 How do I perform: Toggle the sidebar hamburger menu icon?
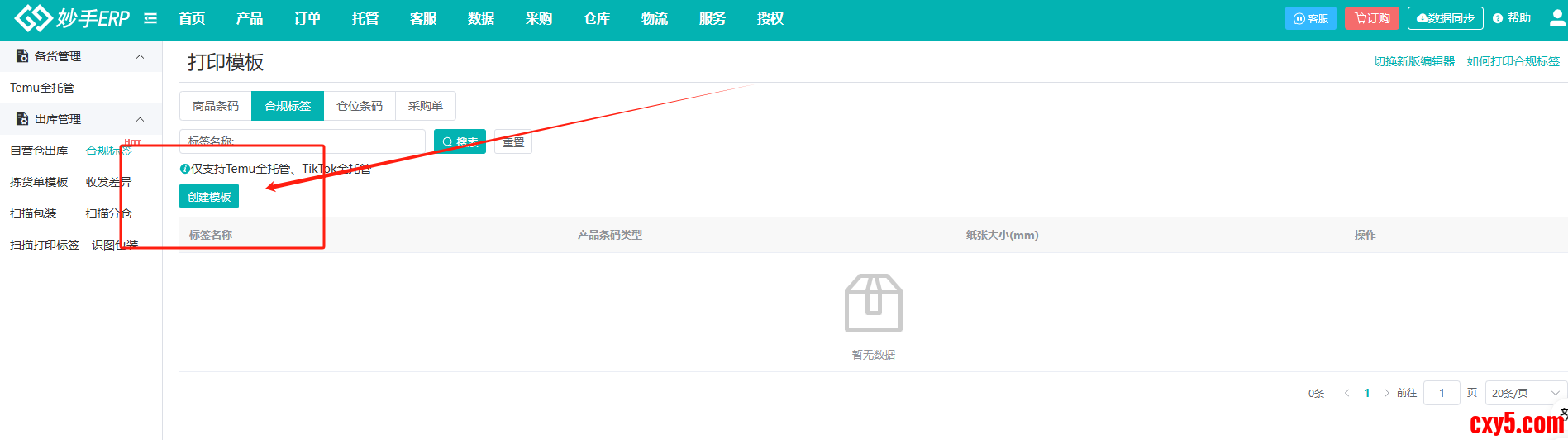(x=150, y=18)
